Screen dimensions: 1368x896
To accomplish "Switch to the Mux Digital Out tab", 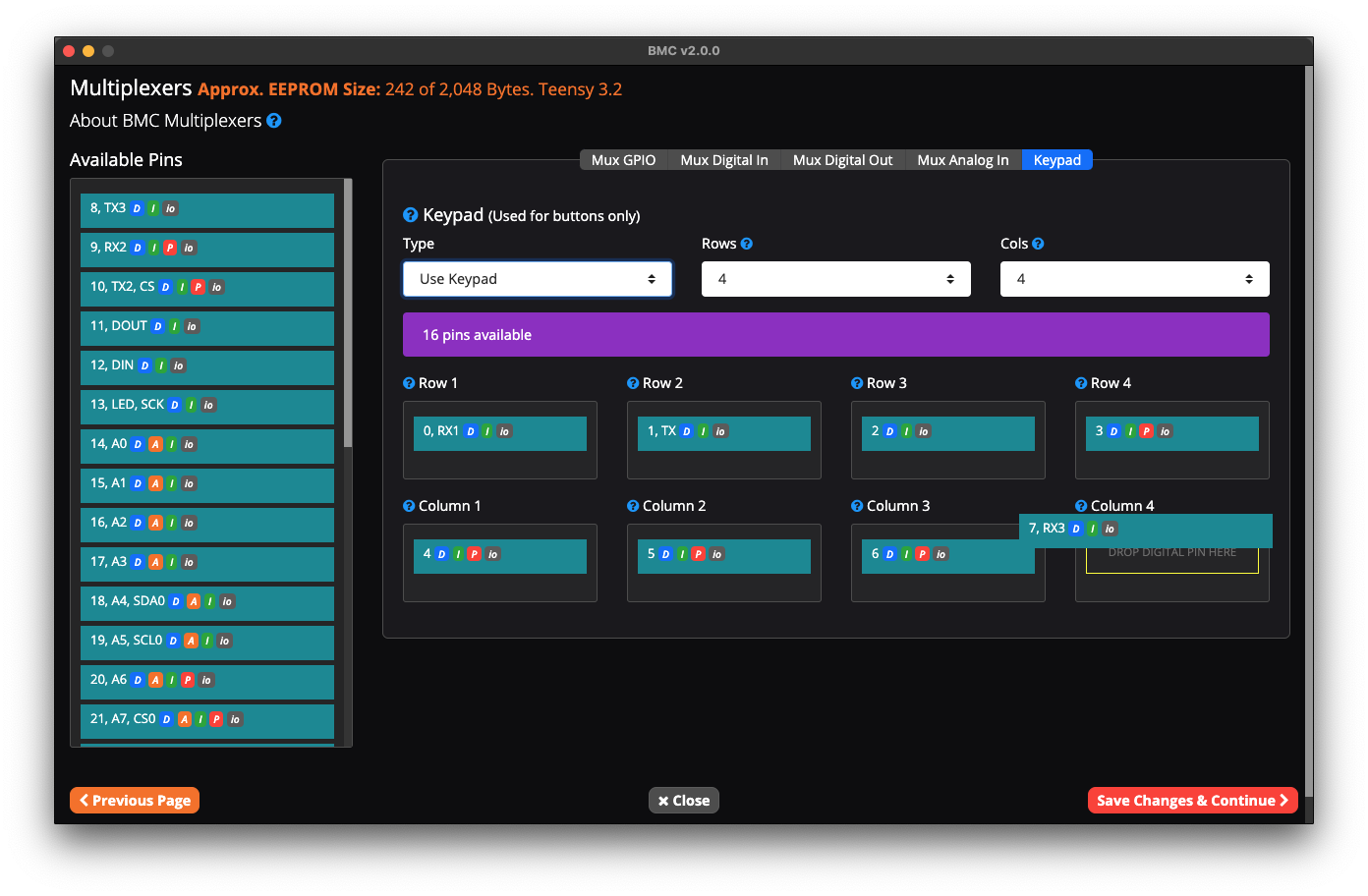I will pos(843,160).
